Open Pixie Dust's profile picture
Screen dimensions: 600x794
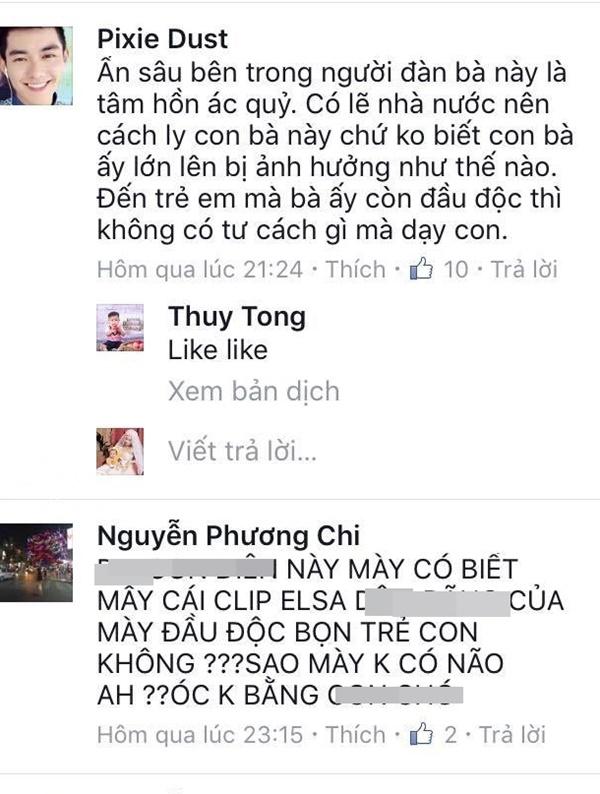36,65
